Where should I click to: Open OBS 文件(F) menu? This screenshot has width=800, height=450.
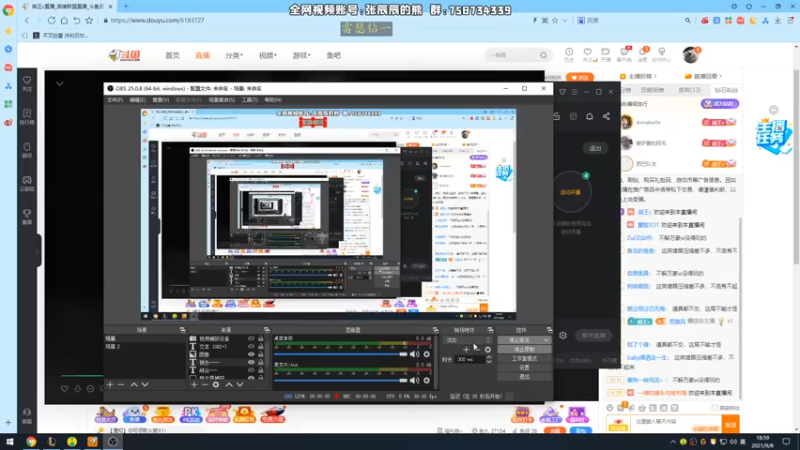[115, 100]
